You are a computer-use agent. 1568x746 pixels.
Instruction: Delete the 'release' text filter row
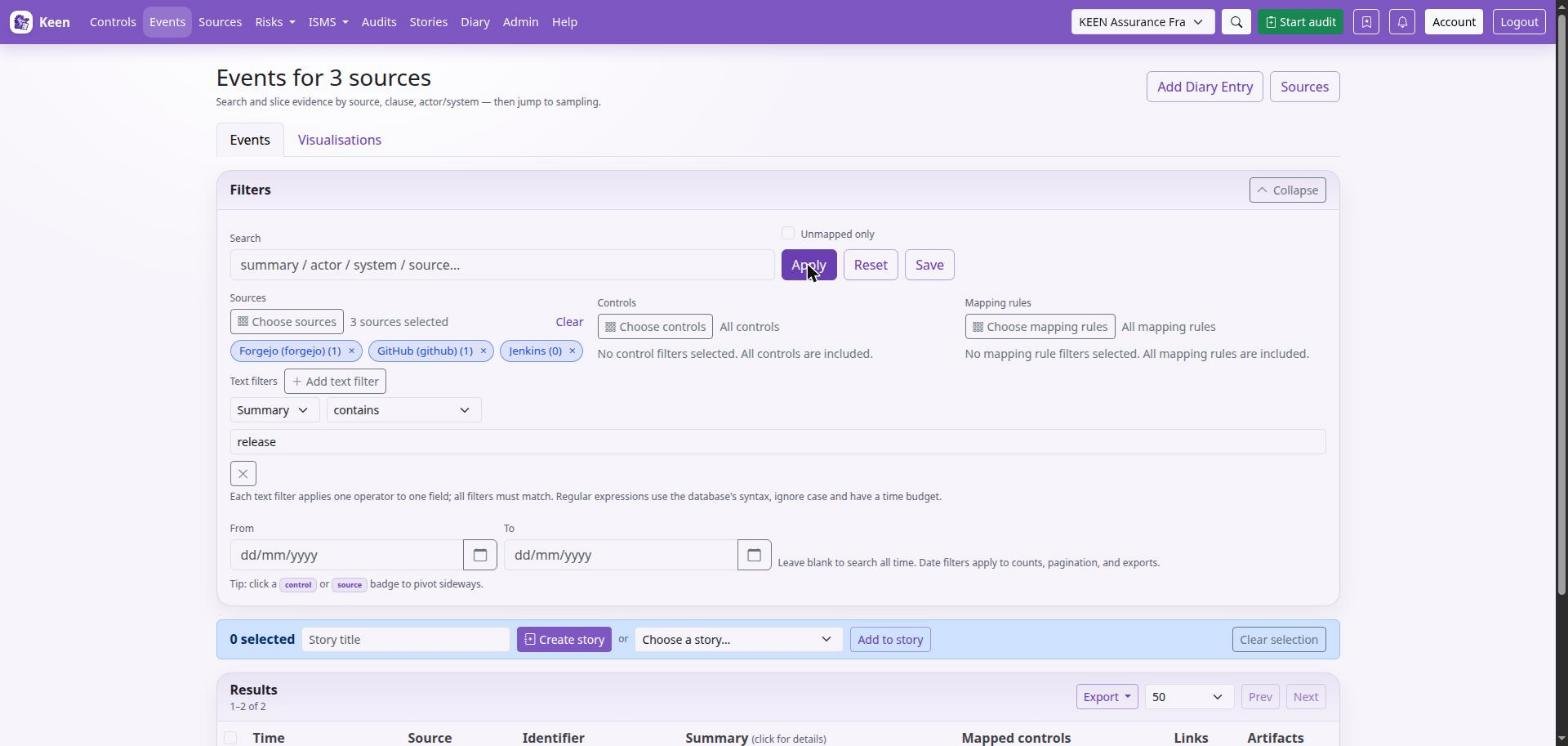click(x=243, y=473)
